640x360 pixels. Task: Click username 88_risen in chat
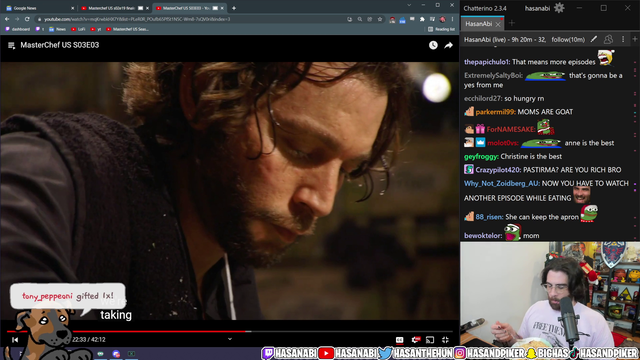489,217
